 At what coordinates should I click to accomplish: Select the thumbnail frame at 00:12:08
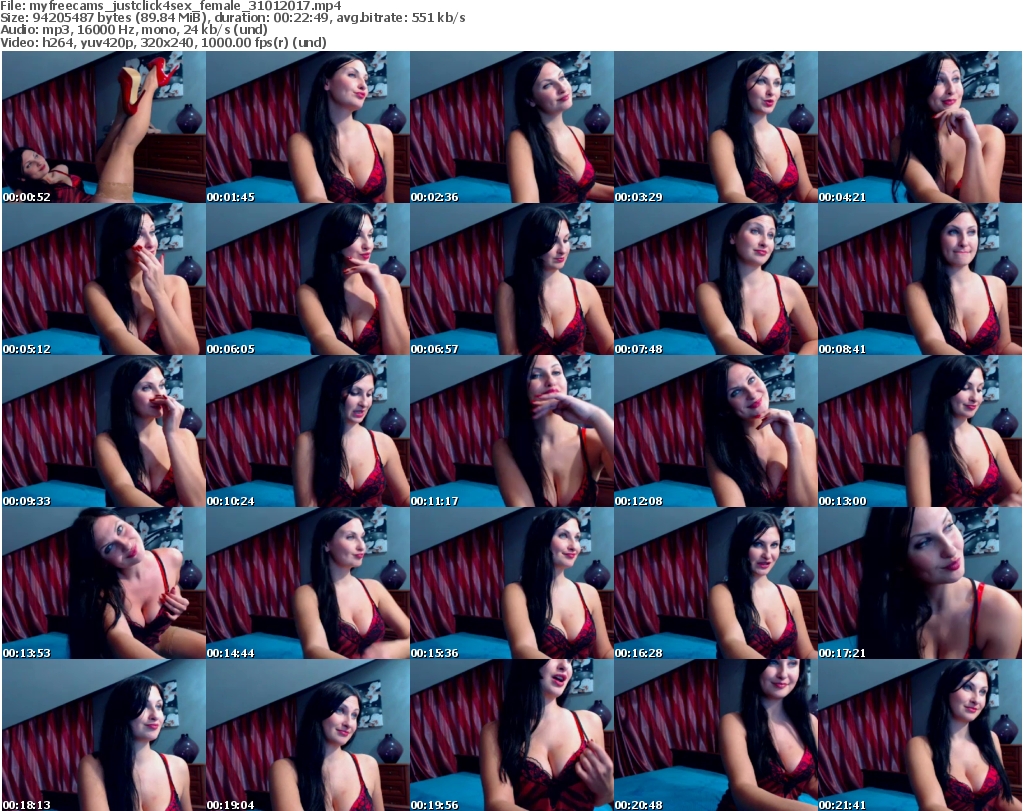(715, 431)
